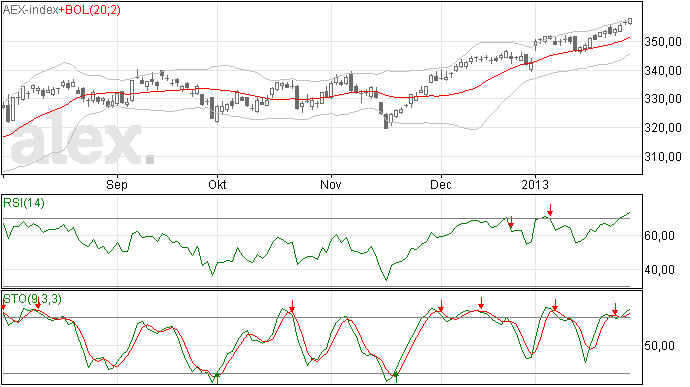The image size is (690, 387).
Task: Click the green buy star at Okt stochastic low
Action: [x=217, y=376]
